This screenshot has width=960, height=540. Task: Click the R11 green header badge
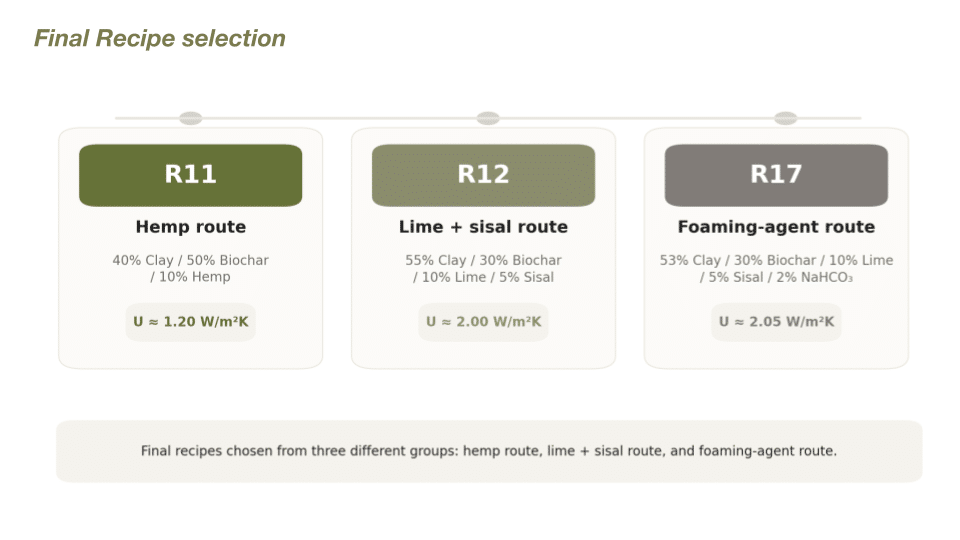(x=190, y=175)
